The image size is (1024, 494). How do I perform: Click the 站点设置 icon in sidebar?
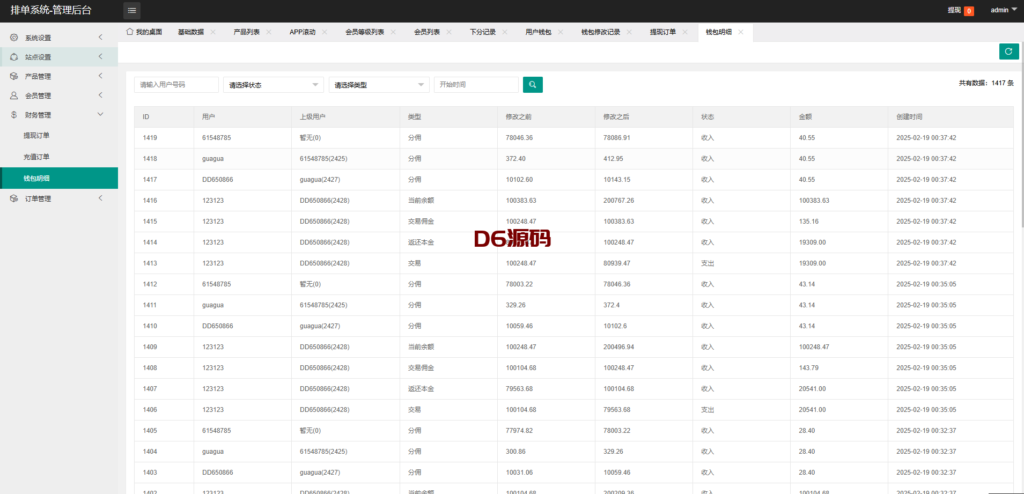[x=14, y=57]
